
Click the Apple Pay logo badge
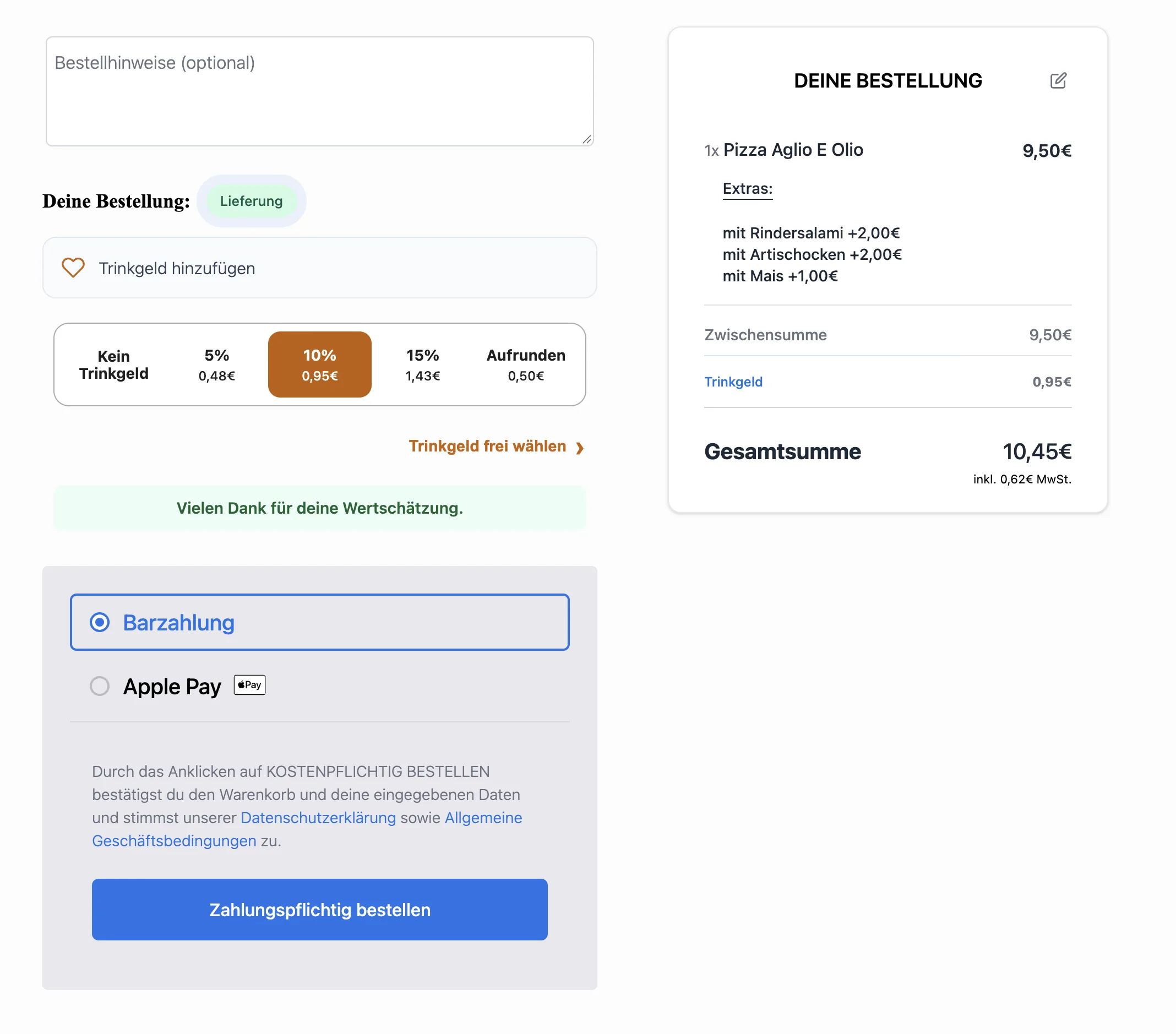click(x=249, y=685)
